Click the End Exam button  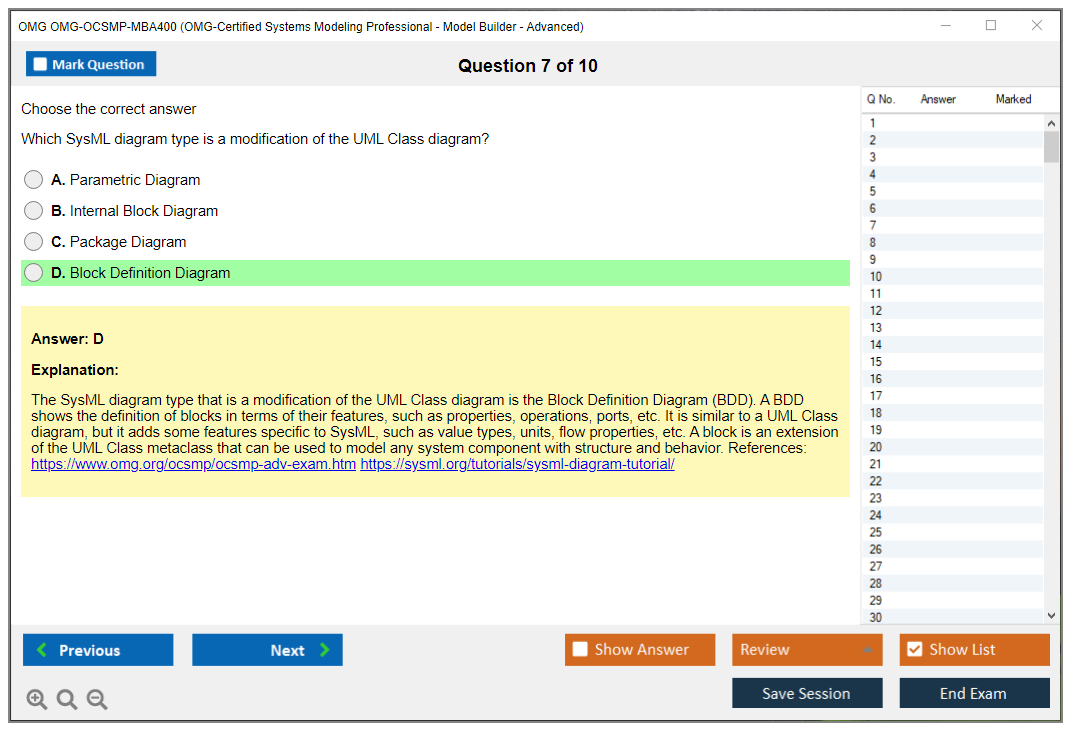(973, 693)
